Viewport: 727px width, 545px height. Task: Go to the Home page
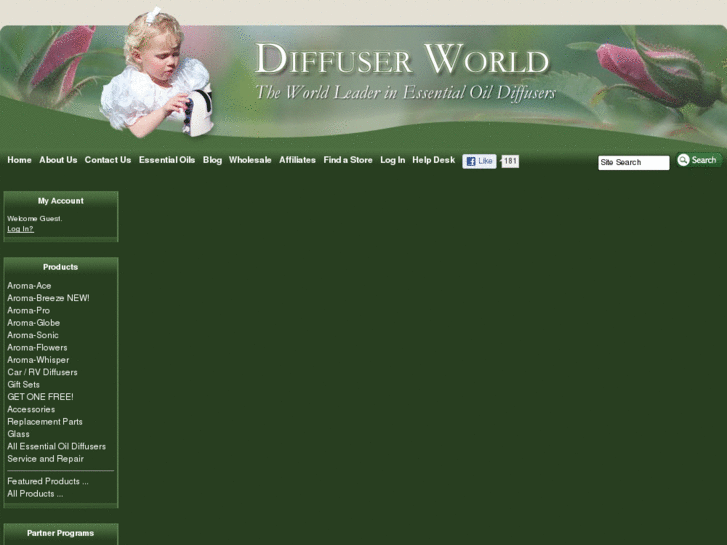[x=19, y=160]
